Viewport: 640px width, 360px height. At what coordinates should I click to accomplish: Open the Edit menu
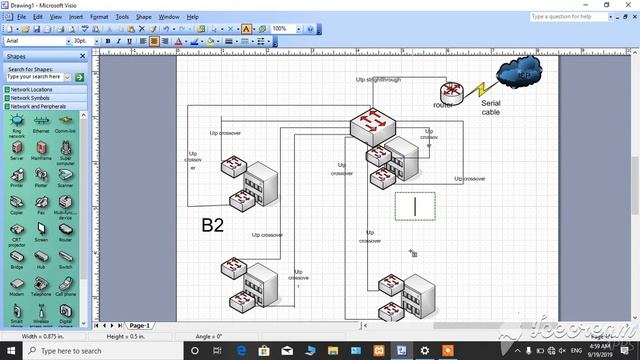pos(38,17)
